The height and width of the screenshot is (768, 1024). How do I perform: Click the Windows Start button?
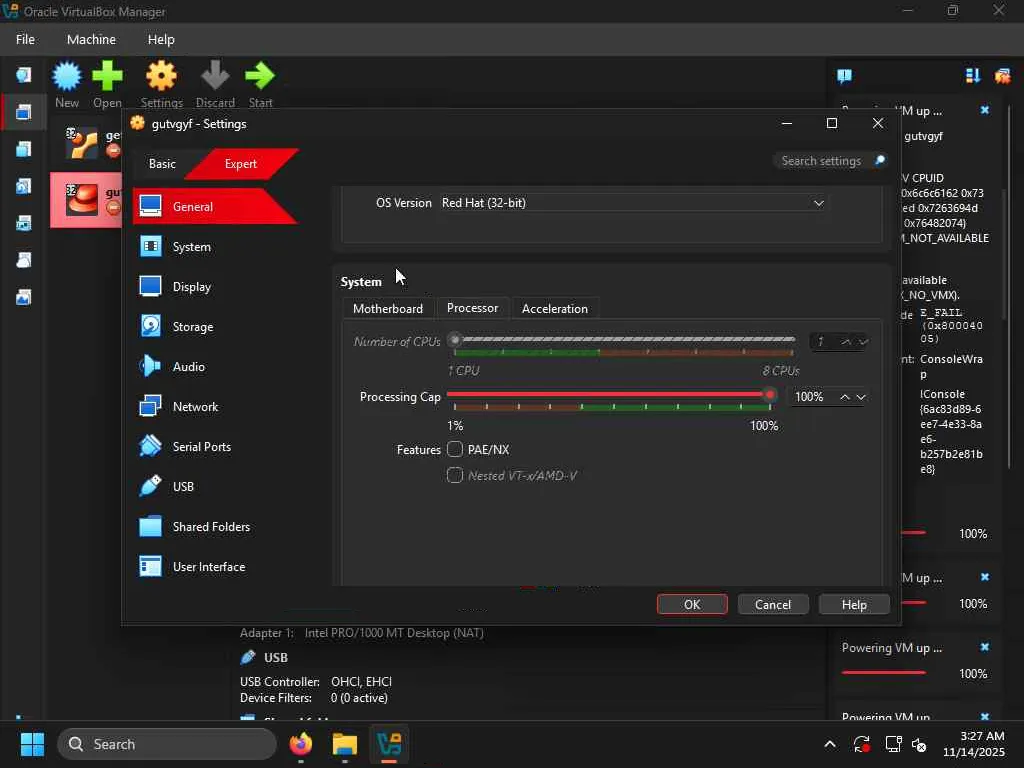click(32, 744)
